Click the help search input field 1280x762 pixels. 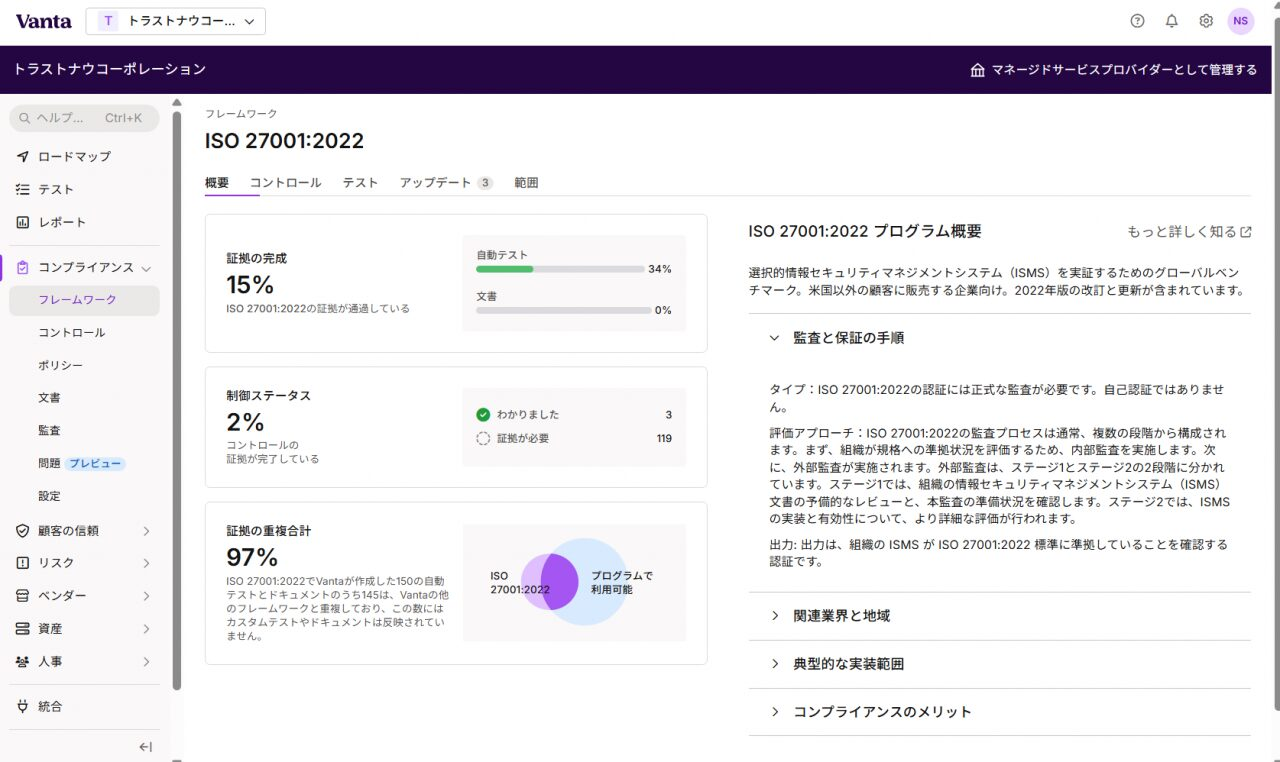pyautogui.click(x=84, y=118)
